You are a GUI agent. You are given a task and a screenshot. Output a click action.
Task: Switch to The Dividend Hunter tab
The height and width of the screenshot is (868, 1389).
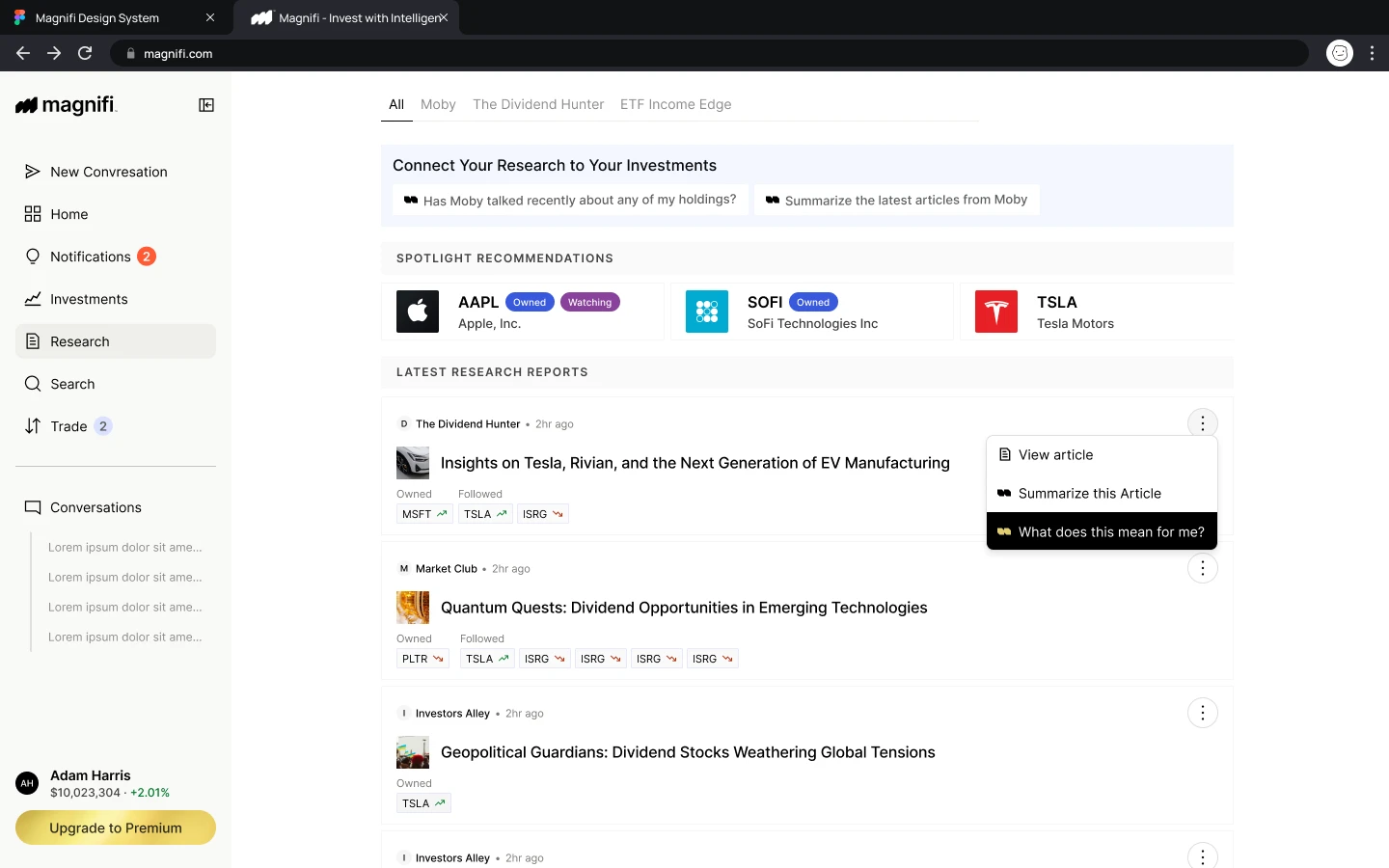538,104
